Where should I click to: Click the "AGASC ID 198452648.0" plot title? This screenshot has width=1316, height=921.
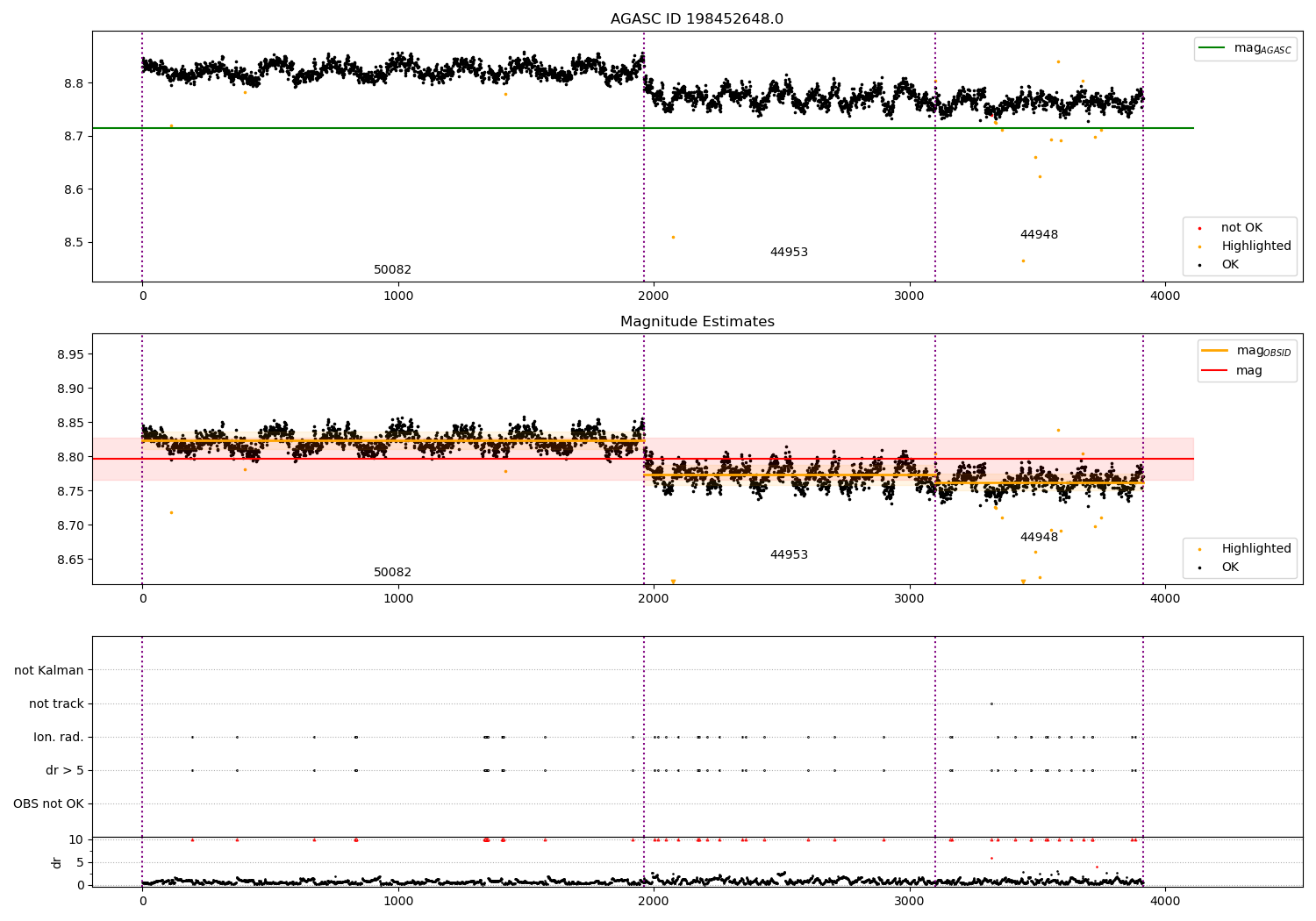697,19
